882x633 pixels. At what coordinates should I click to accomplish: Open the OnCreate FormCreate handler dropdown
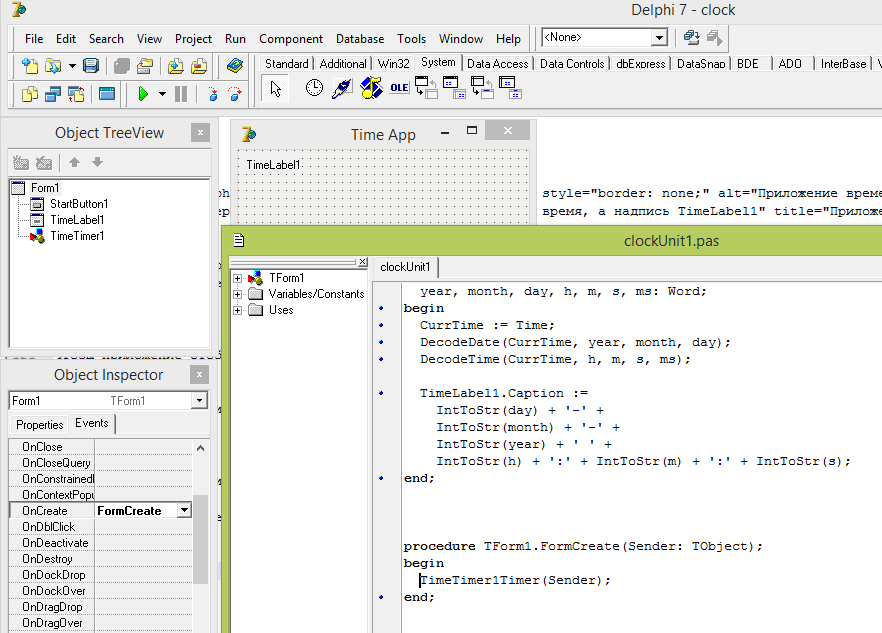point(184,510)
